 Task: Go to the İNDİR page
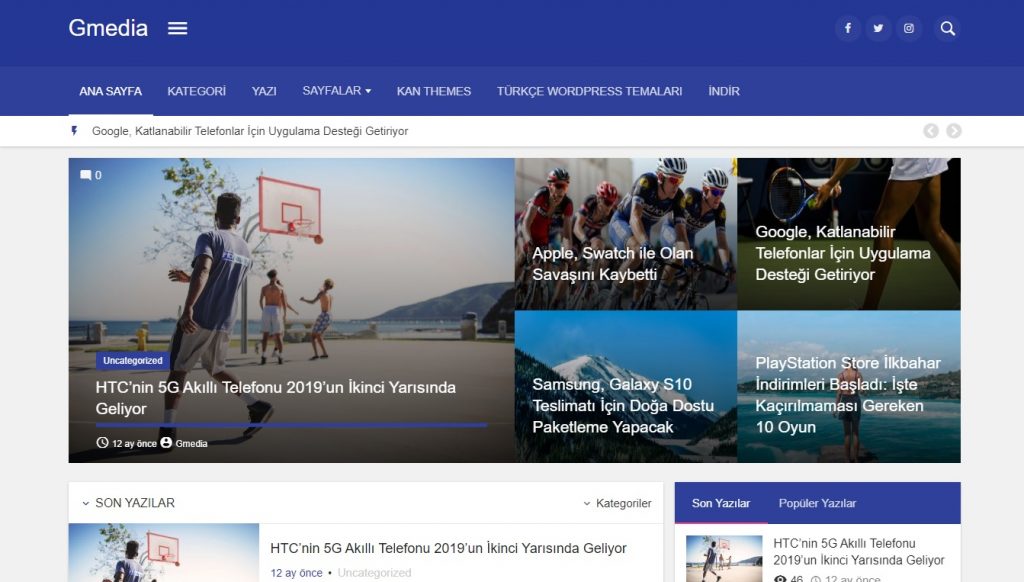tap(724, 91)
